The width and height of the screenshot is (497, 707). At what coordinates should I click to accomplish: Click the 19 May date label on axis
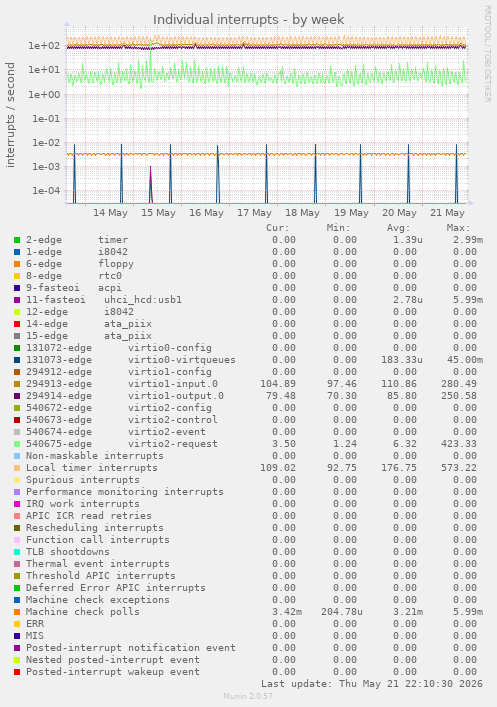point(351,212)
